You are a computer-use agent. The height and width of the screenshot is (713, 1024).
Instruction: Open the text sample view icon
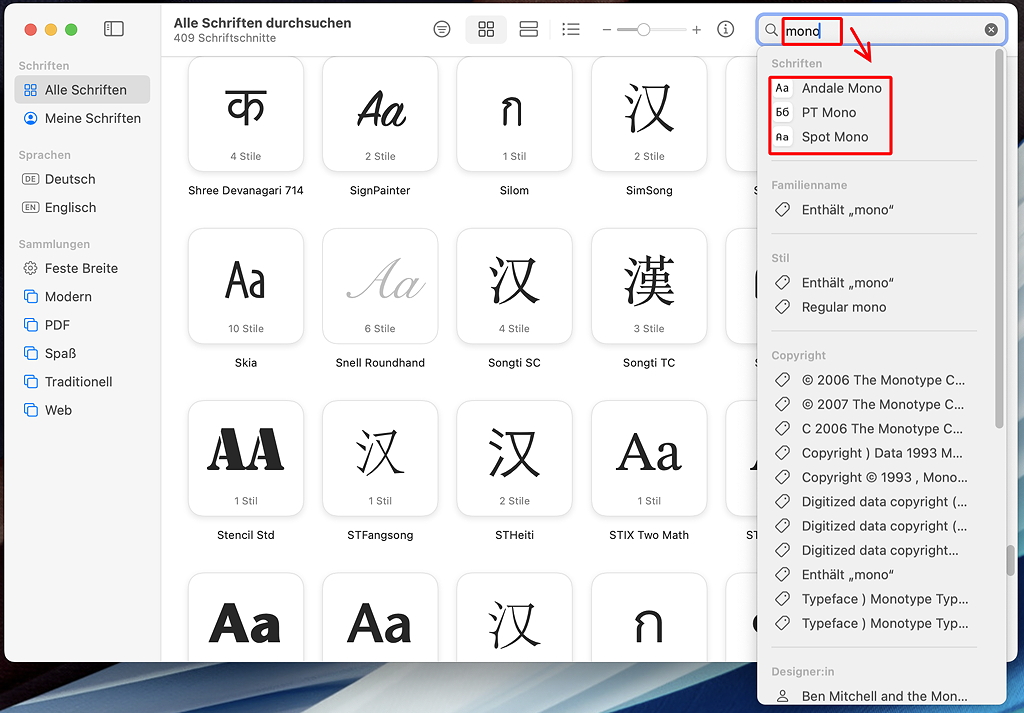(441, 29)
